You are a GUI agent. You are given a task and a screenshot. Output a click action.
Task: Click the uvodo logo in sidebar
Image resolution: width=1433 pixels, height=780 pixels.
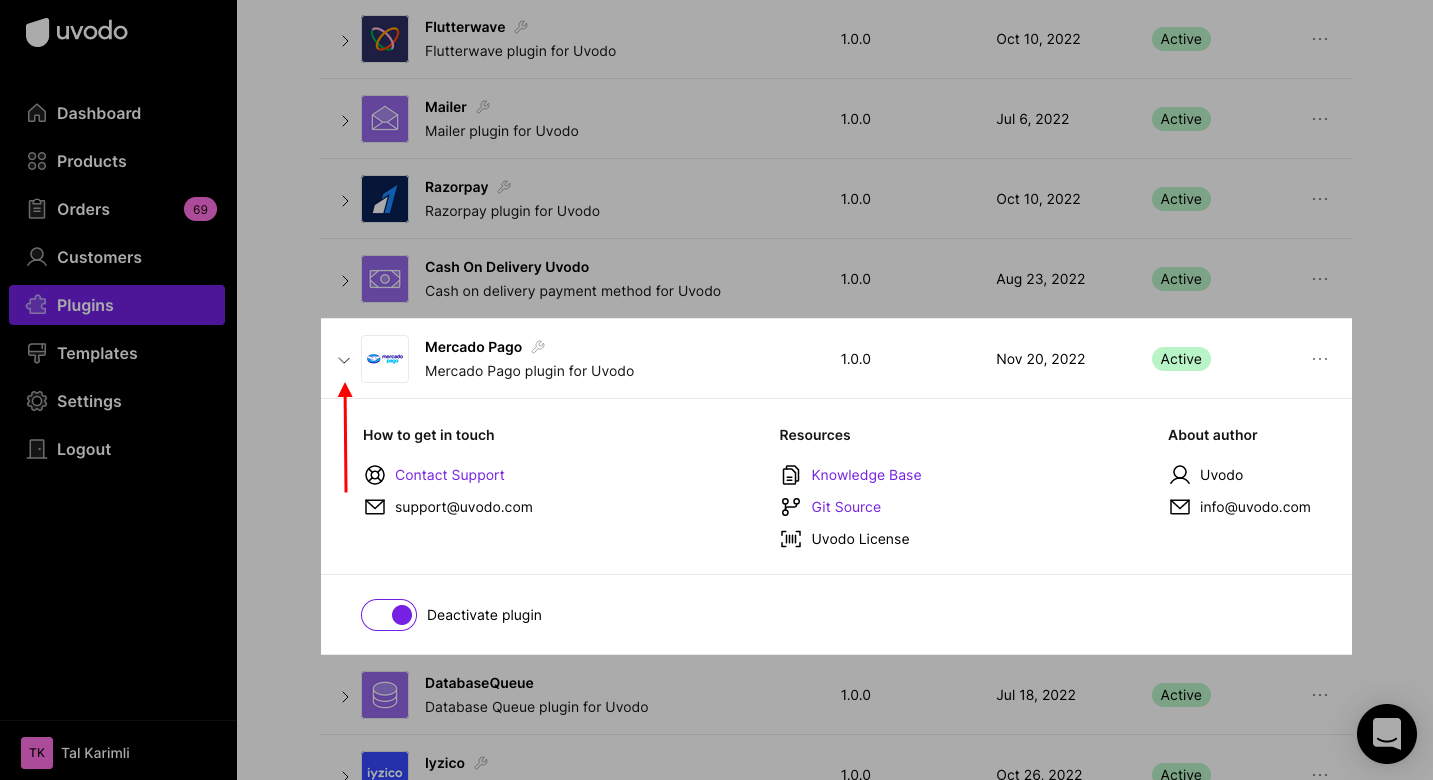pos(77,32)
